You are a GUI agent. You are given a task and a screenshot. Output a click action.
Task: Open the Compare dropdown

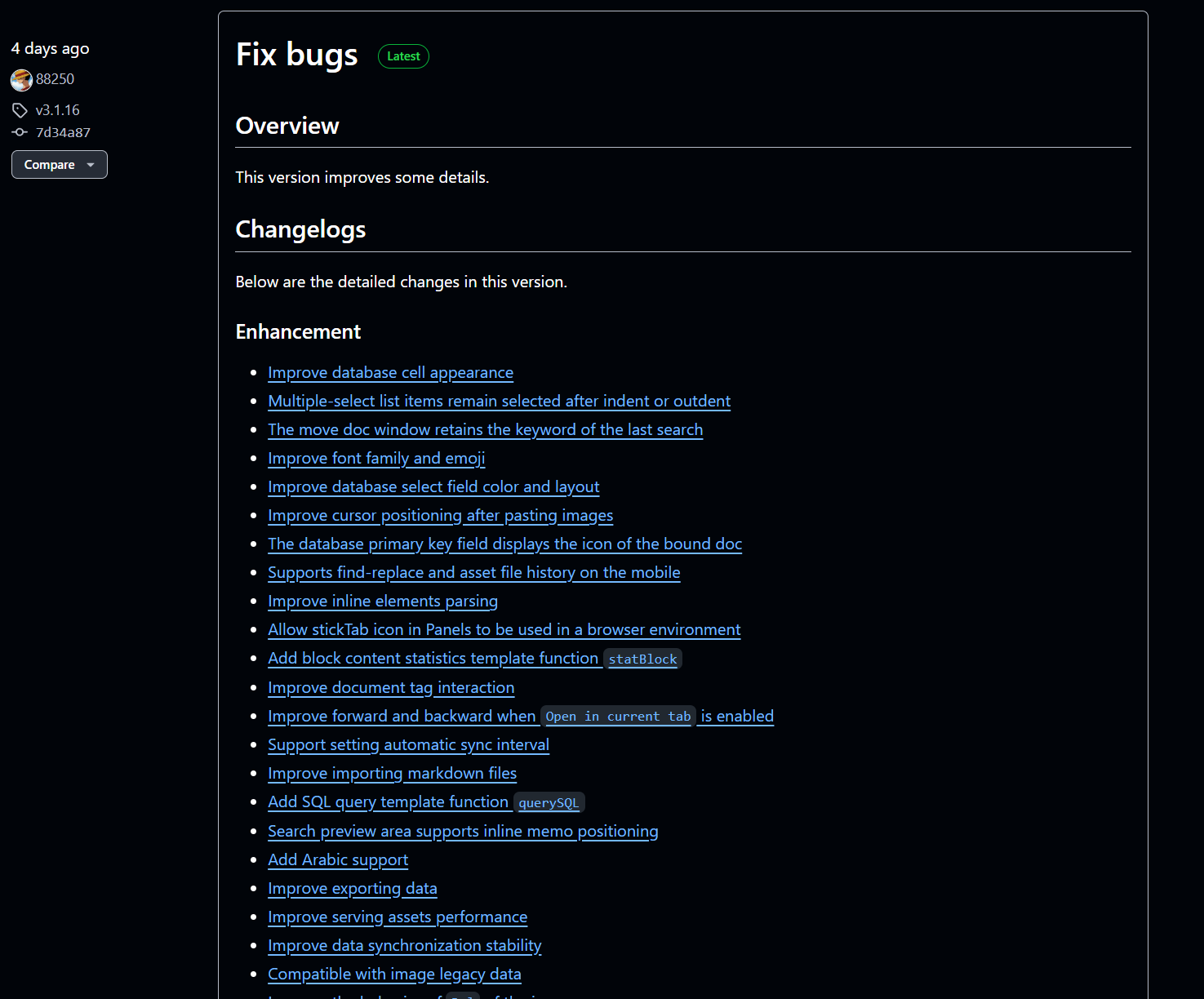point(60,164)
